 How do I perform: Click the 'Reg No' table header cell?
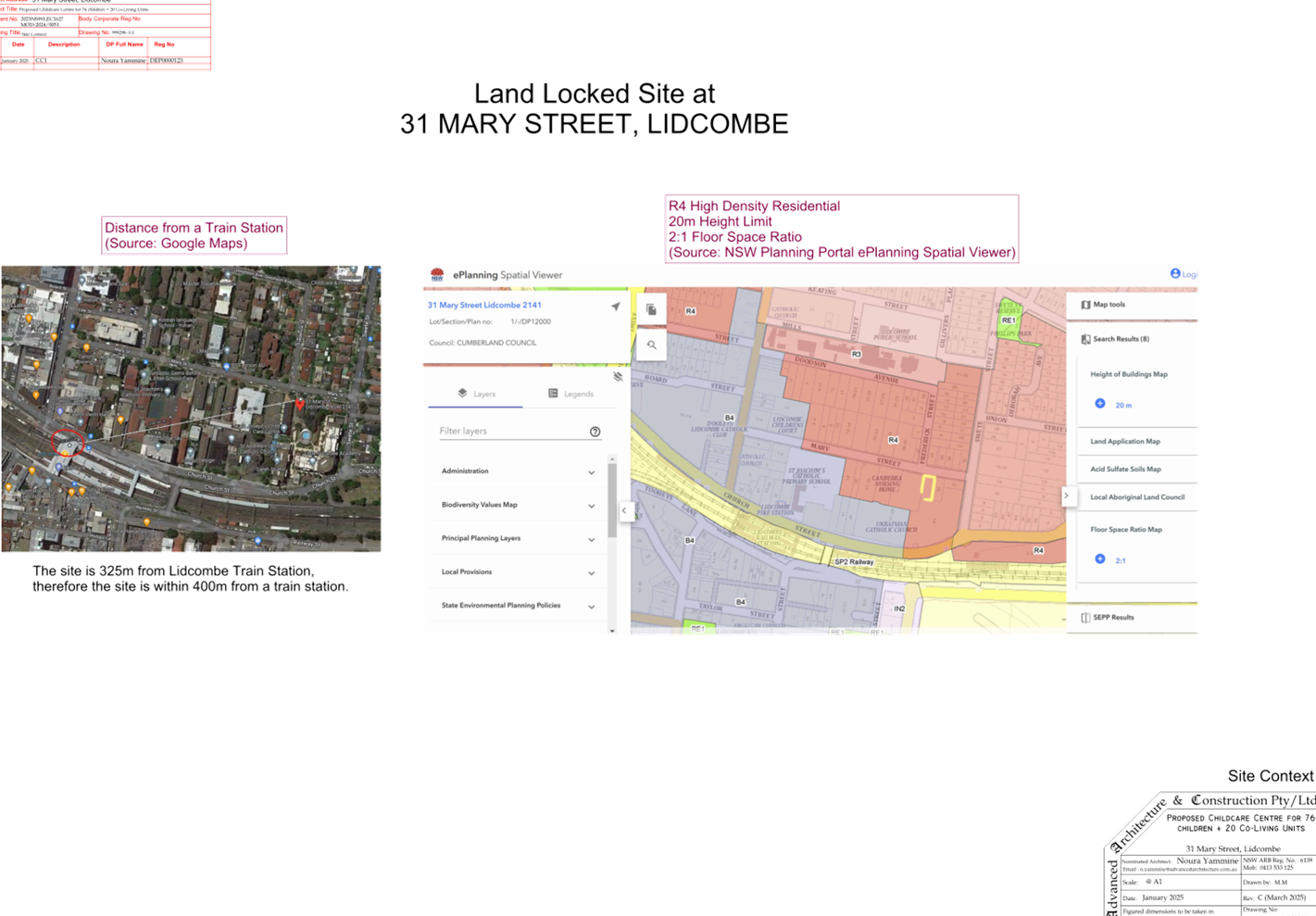coord(164,44)
